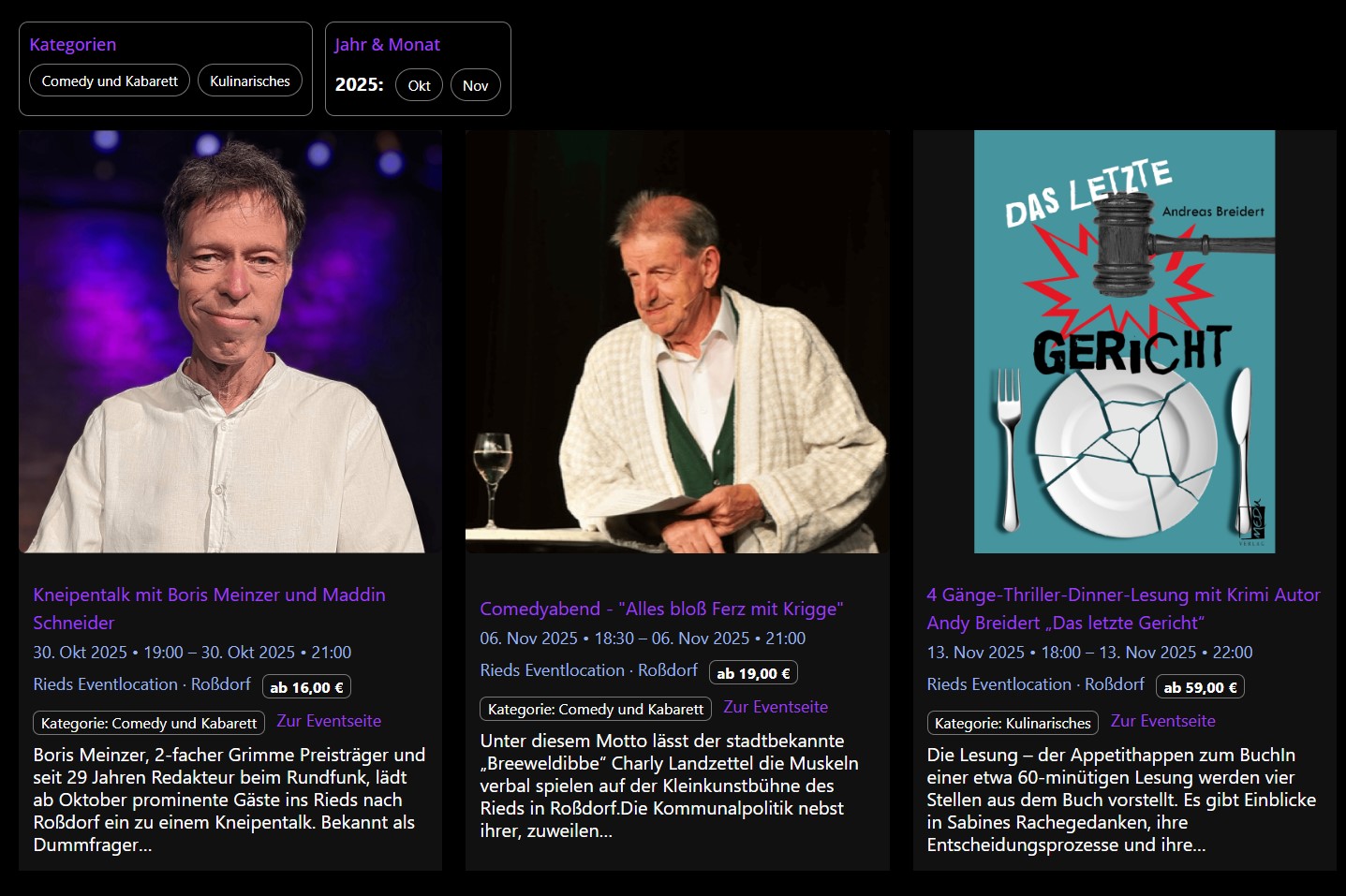Open Kneipentalk mit Boris Meinzer event title
This screenshot has height=896, width=1346.
coord(209,609)
